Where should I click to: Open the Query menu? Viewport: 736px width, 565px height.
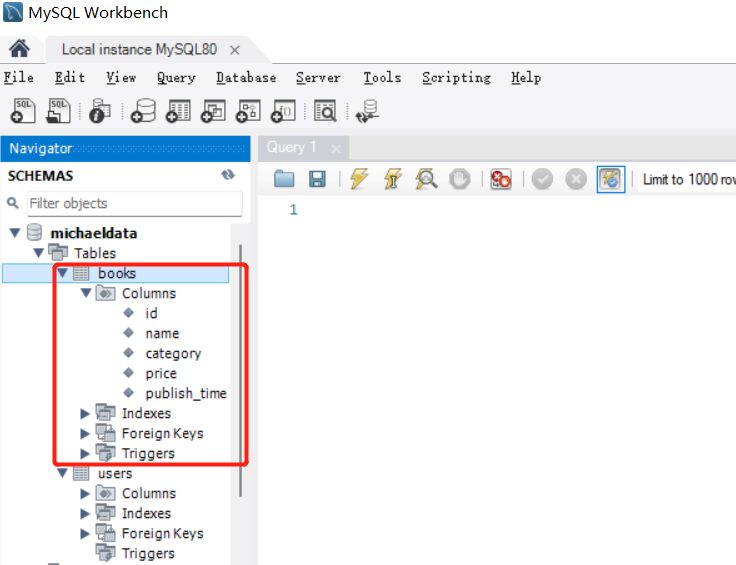coord(176,77)
